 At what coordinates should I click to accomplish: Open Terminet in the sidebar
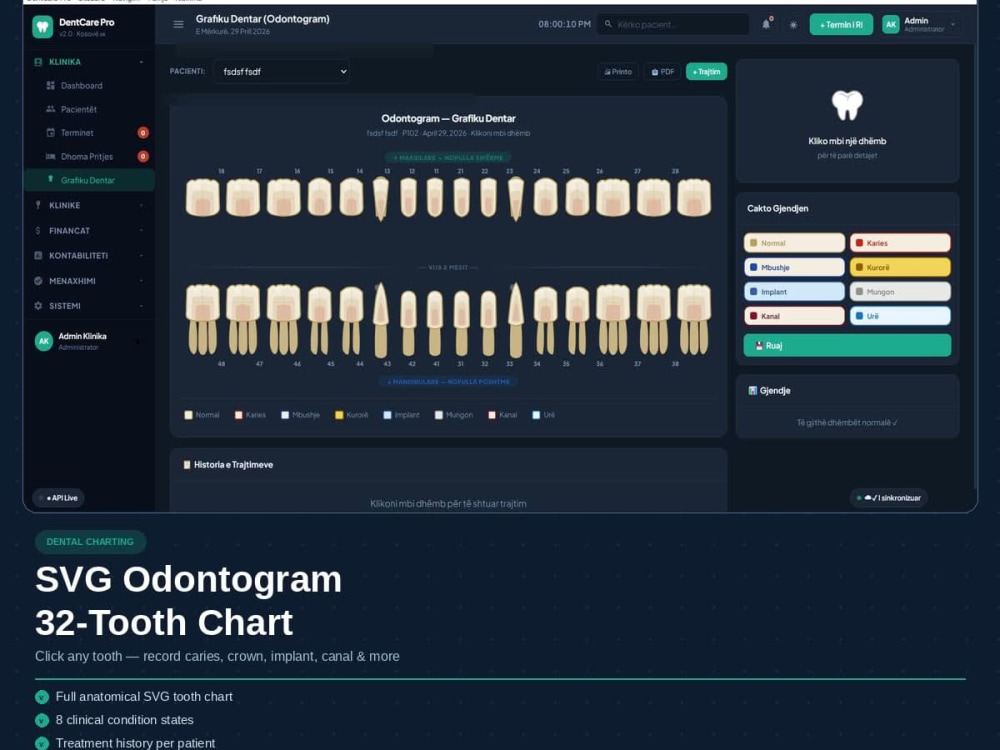(89, 133)
